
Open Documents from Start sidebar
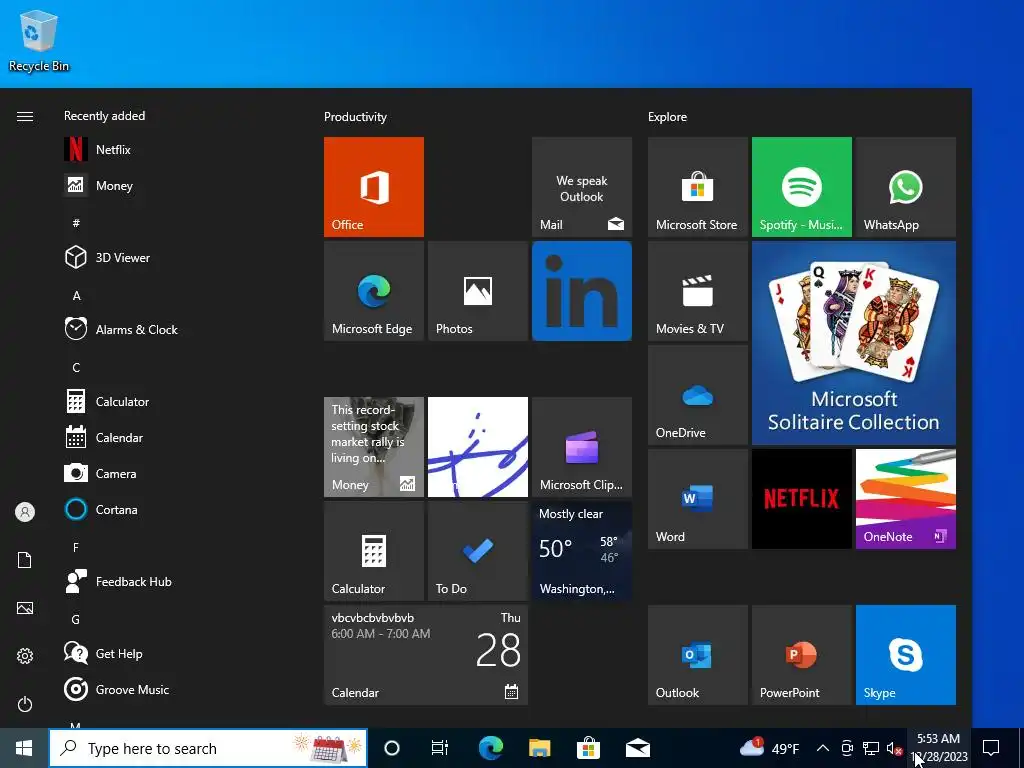(x=25, y=560)
